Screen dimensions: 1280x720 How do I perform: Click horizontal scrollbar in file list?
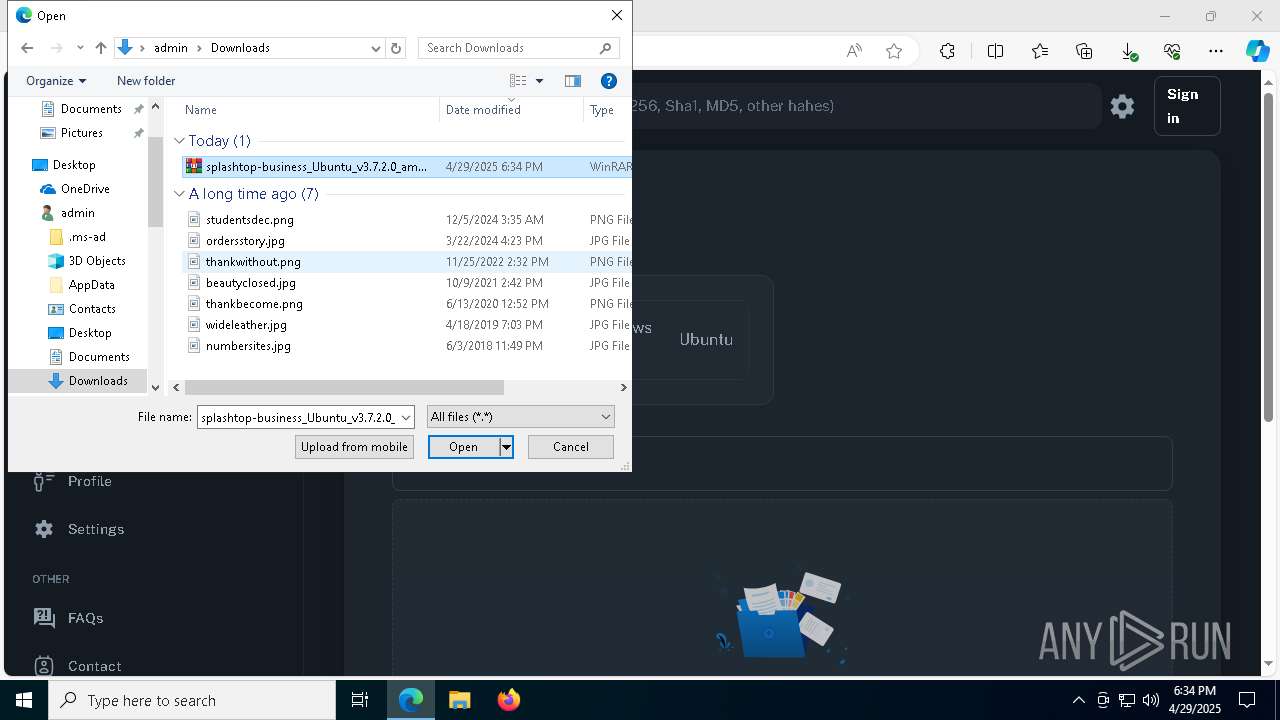[344, 387]
